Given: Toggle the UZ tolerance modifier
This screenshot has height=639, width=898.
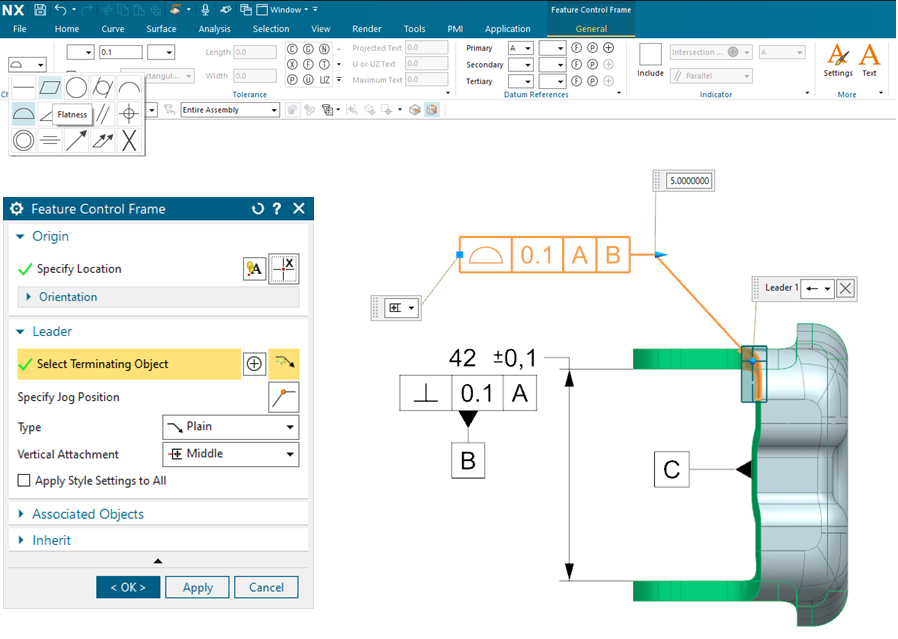Looking at the screenshot, I should click(324, 80).
